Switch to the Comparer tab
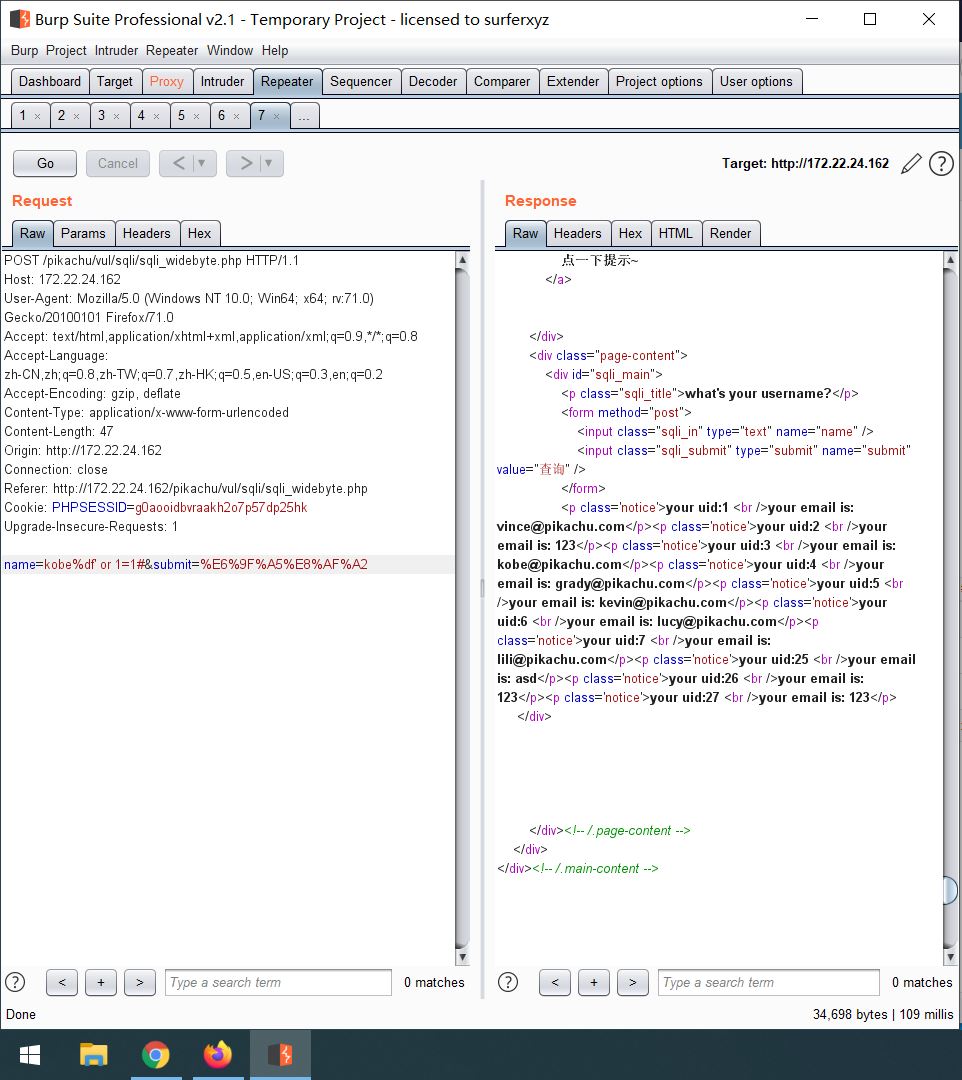The width and height of the screenshot is (962, 1080). pyautogui.click(x=502, y=81)
